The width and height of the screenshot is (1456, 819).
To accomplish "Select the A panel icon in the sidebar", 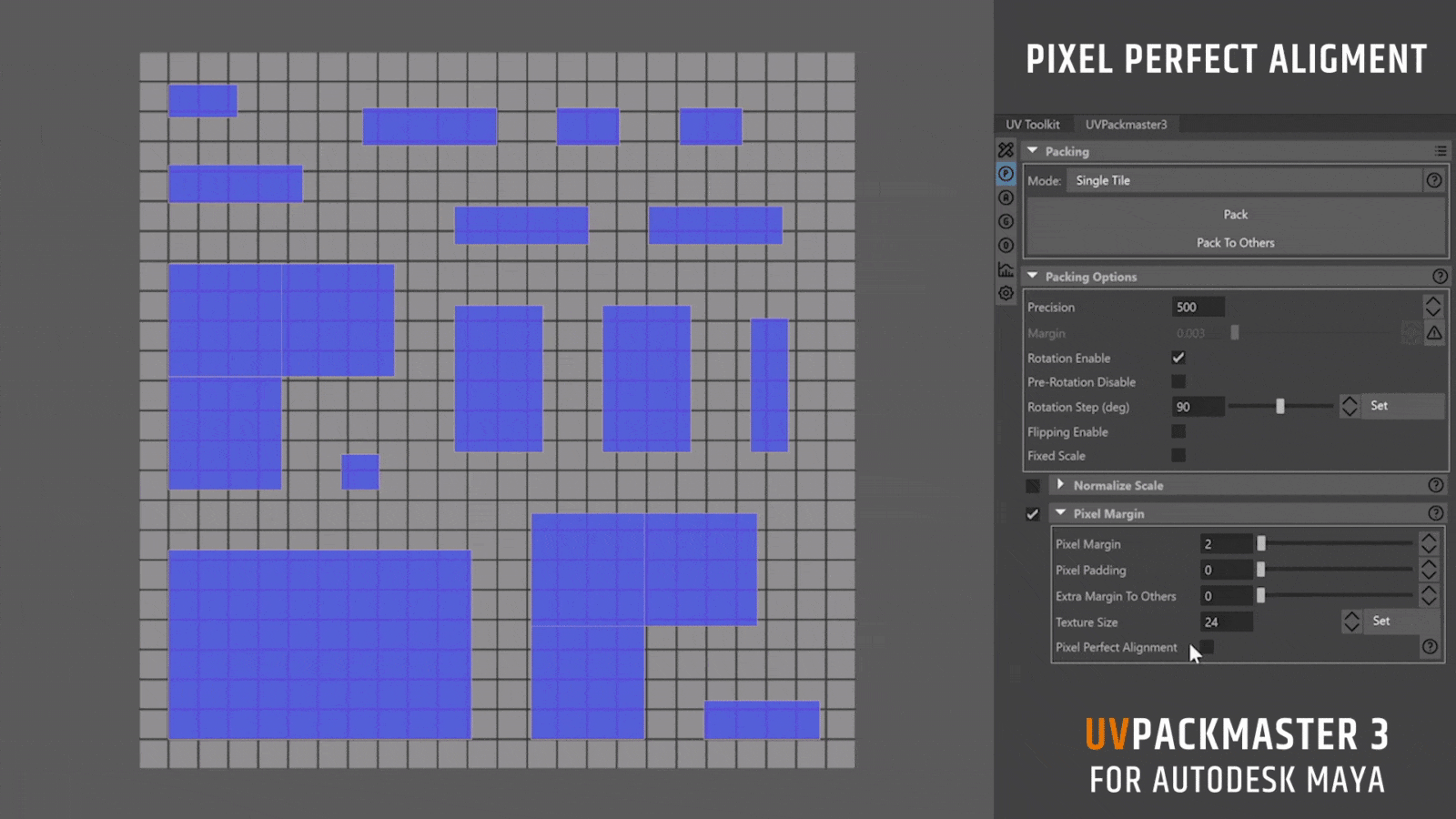I will 1006,197.
